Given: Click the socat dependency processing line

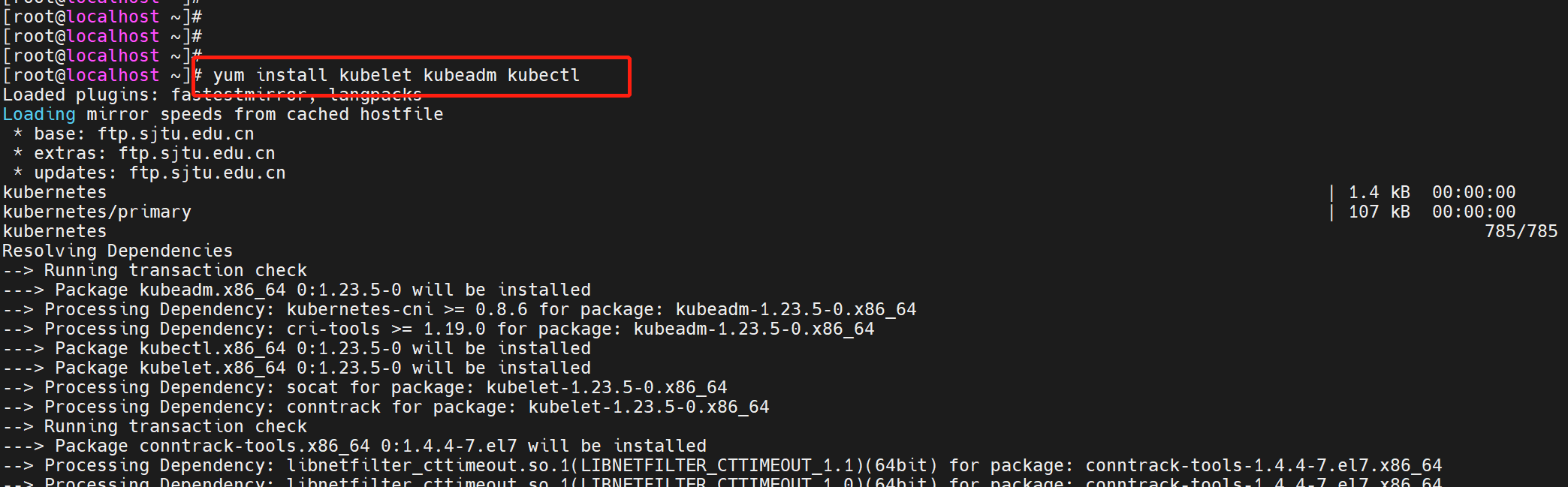Looking at the screenshot, I should coord(365,388).
